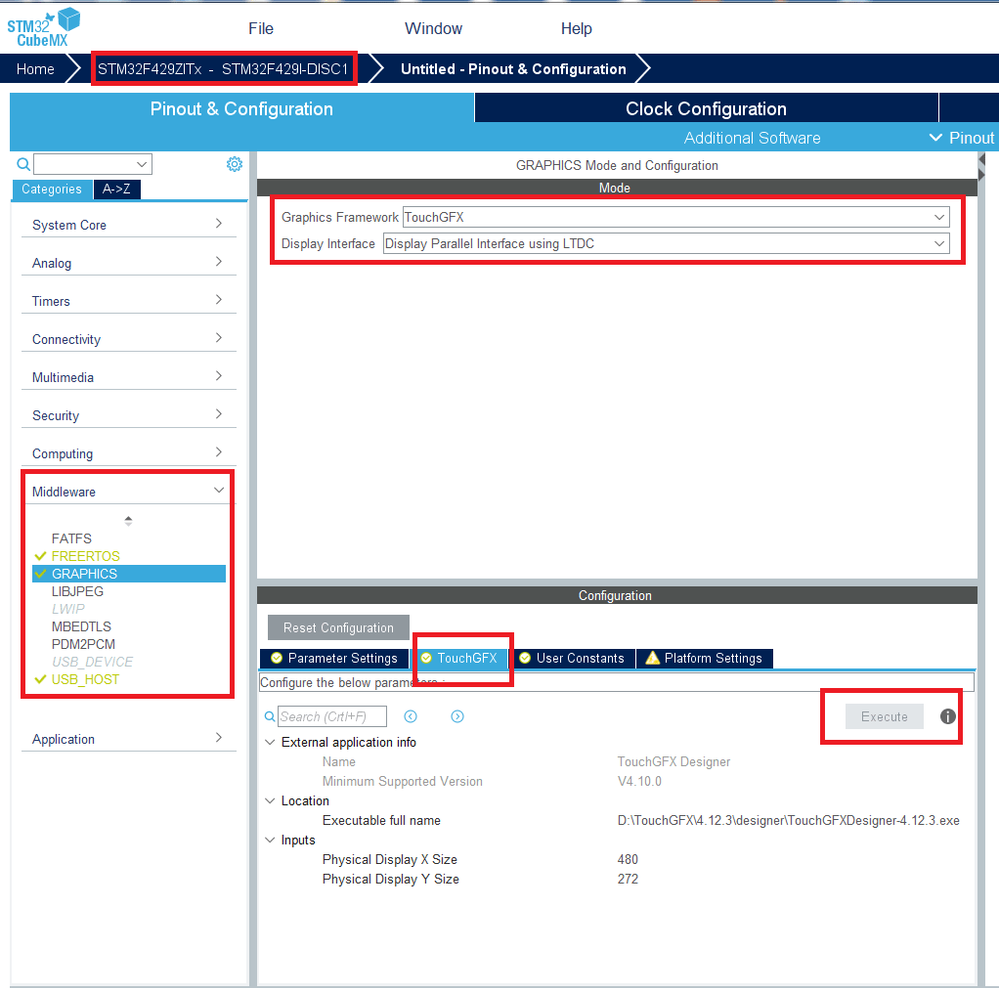Click Physical Display Y Size value 272

(628, 879)
